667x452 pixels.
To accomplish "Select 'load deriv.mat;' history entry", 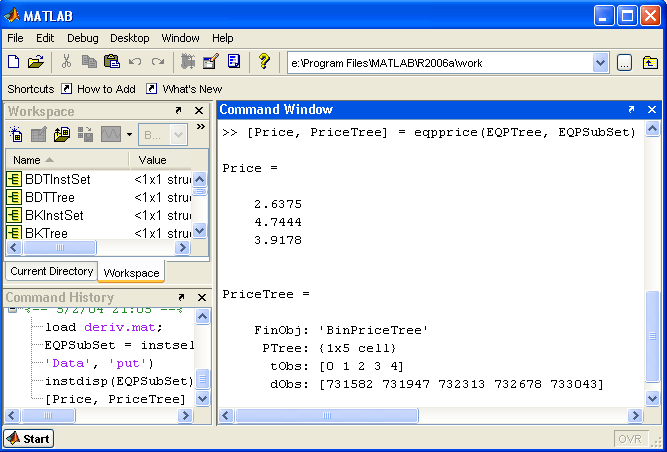I will (104, 327).
